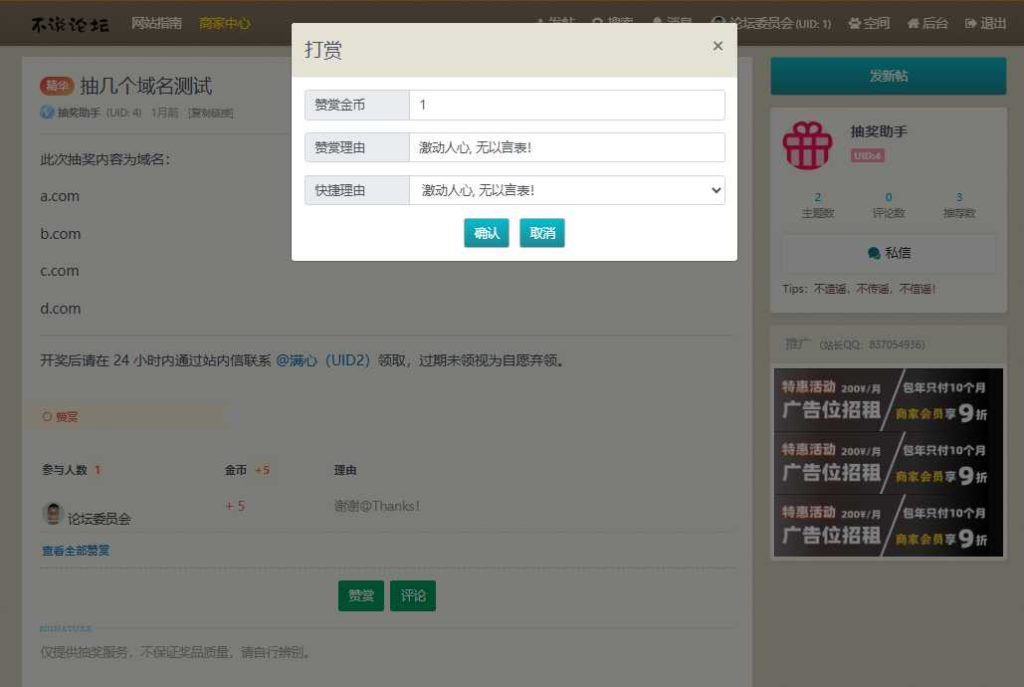This screenshot has height=687, width=1024.
Task: Open the 私信 private message button with chat icon
Action: 888,252
